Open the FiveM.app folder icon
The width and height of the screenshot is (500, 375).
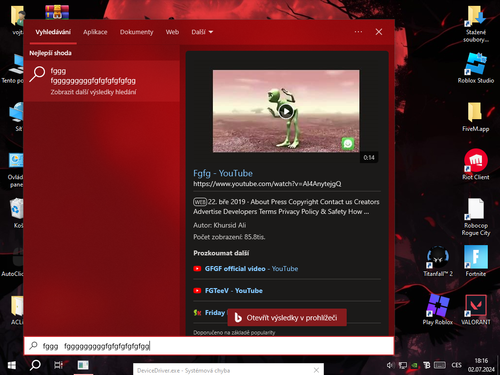tap(475, 117)
